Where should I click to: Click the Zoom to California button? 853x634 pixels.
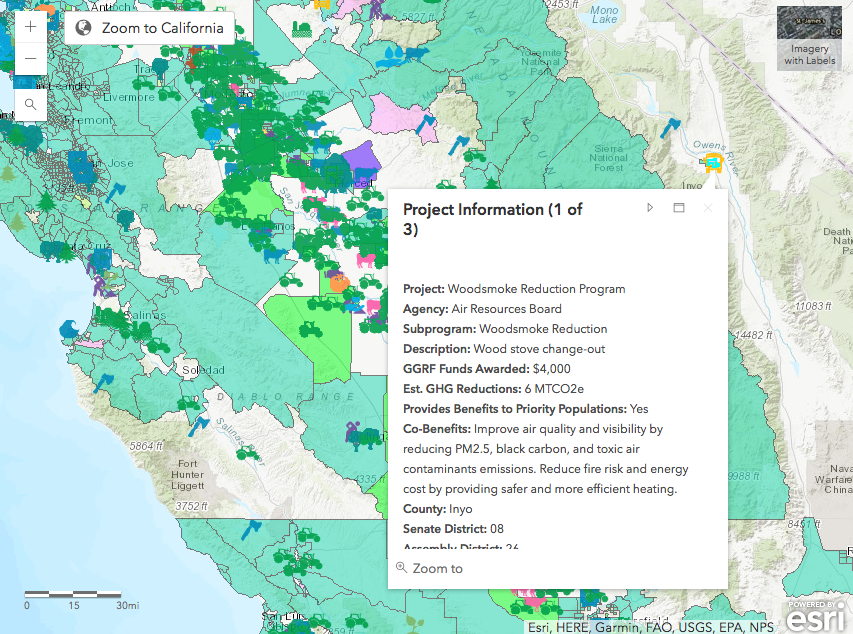[149, 28]
